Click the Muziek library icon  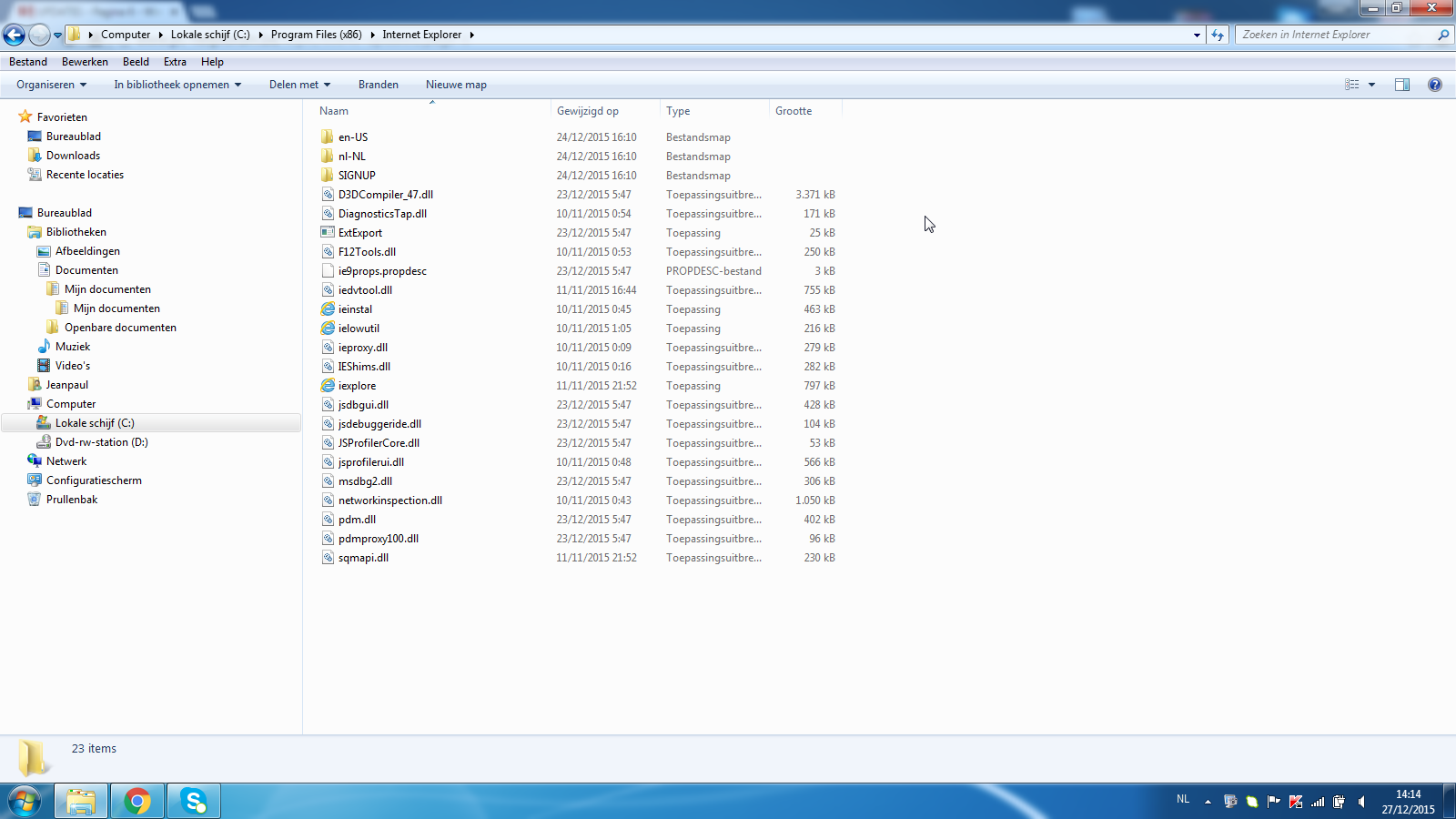pos(44,347)
